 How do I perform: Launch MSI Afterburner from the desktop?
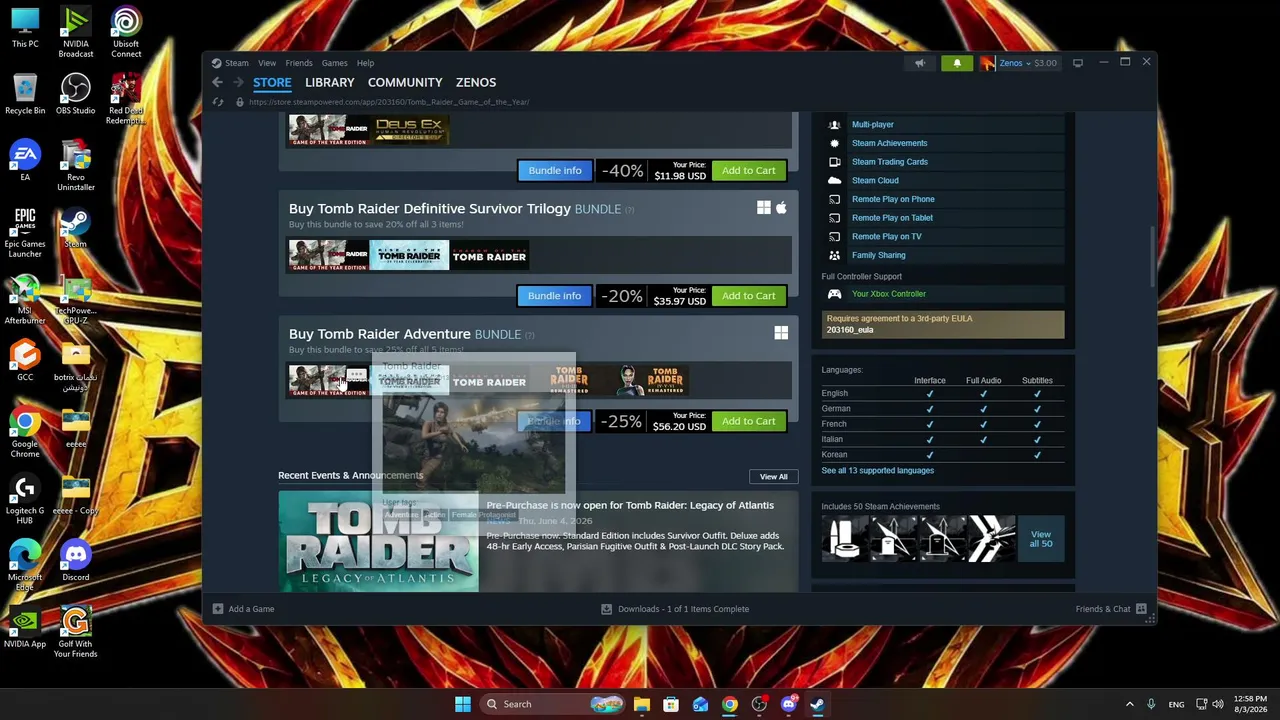click(x=25, y=300)
